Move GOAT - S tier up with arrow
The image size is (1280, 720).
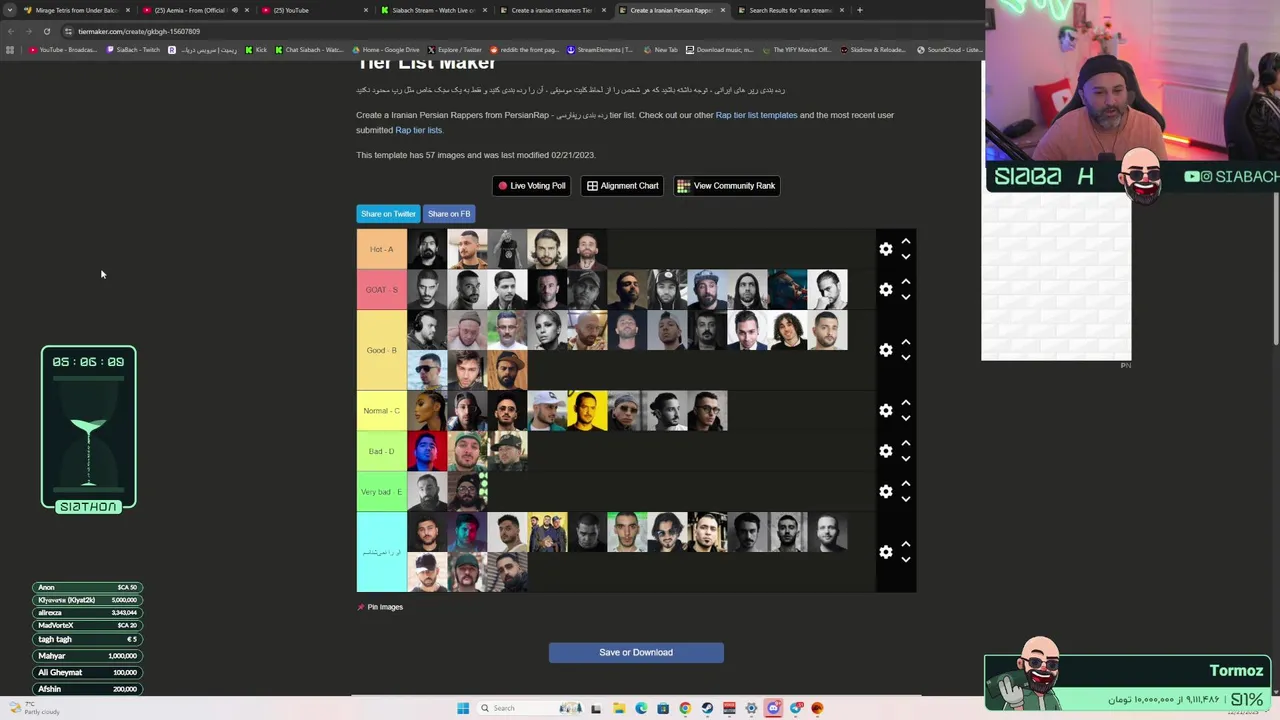(x=906, y=281)
